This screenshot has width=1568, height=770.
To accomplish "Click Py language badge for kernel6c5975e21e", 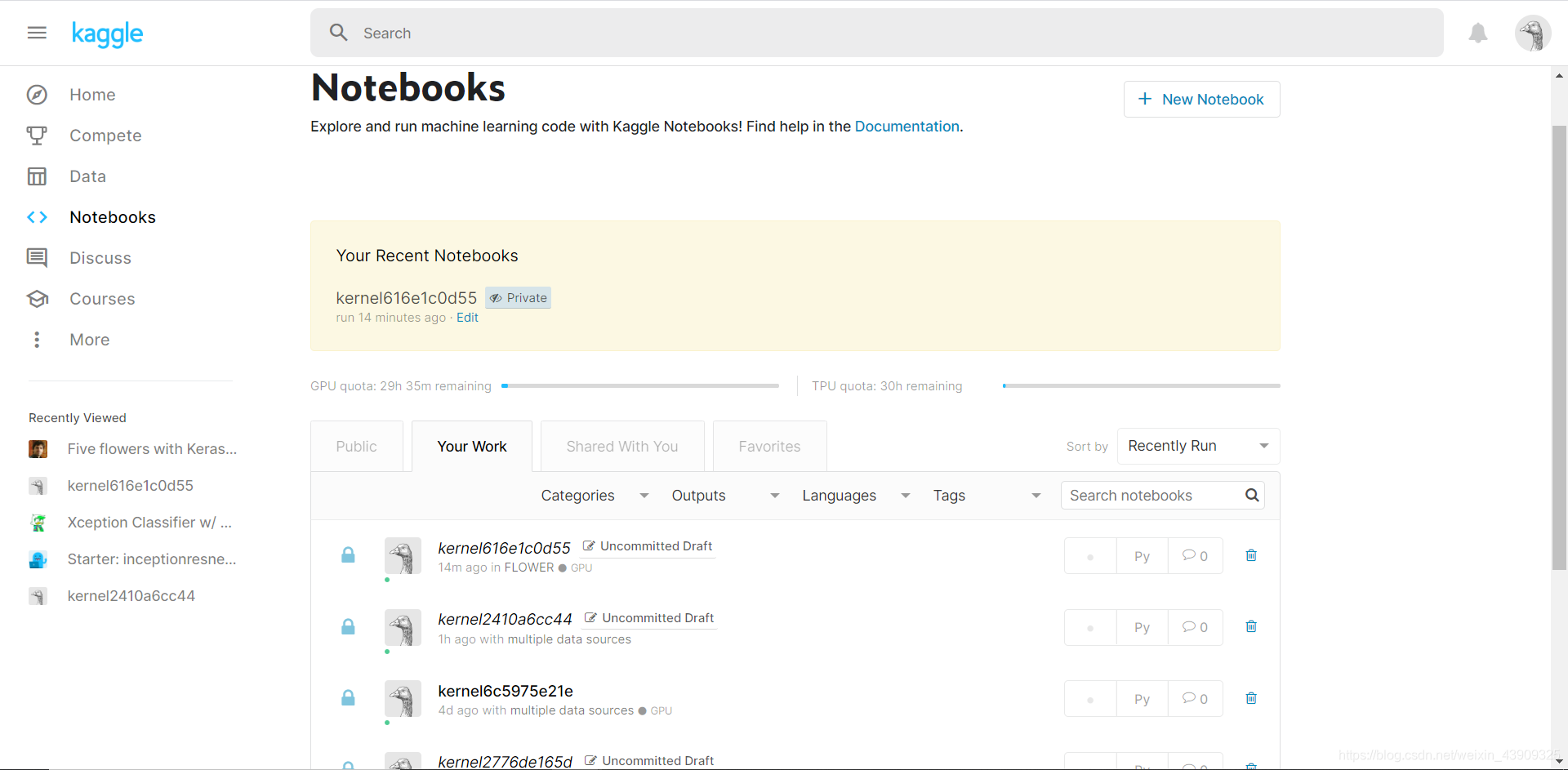I will point(1142,699).
